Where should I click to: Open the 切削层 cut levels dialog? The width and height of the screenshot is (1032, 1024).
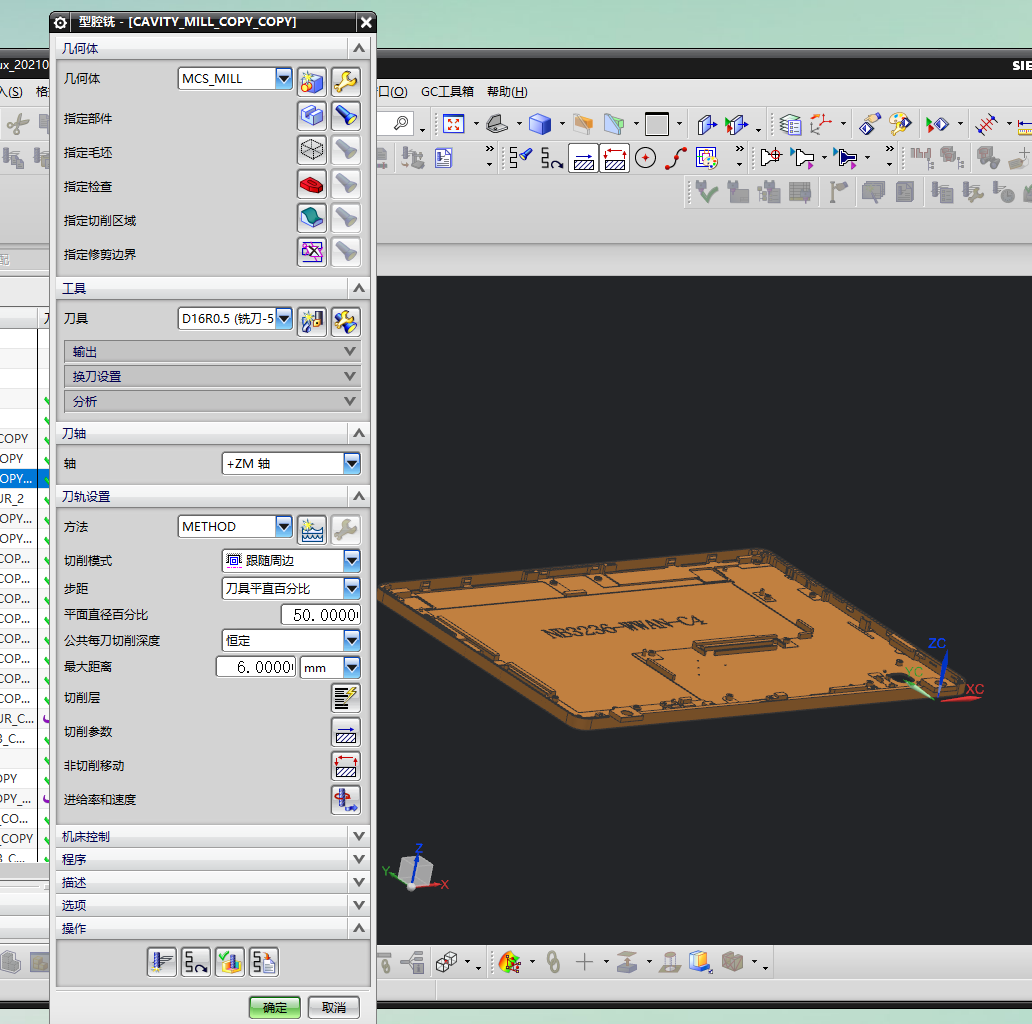click(345, 698)
